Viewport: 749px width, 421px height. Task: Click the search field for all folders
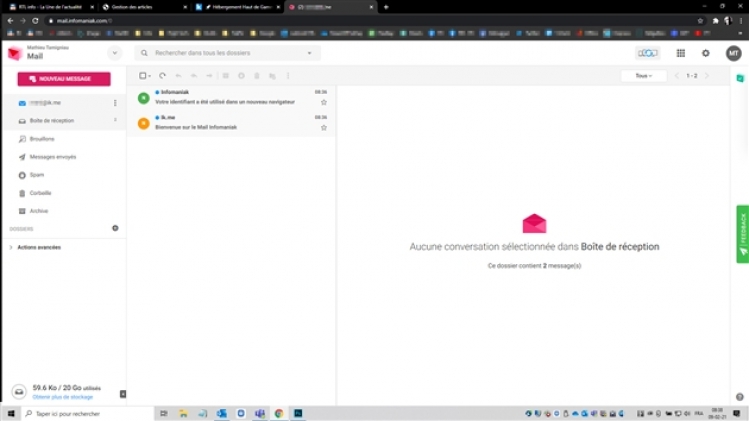pos(227,53)
